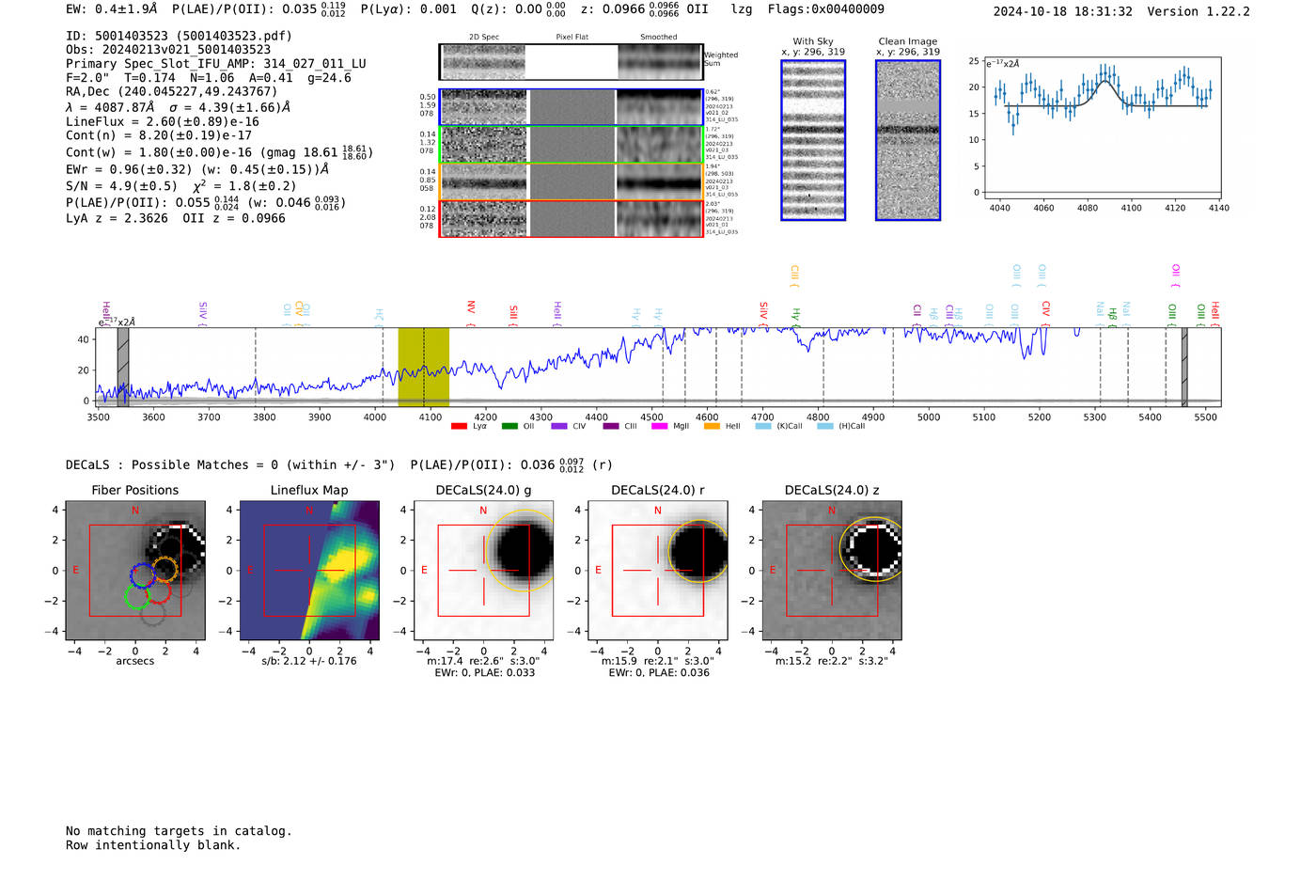Click the m:15.2 re:2.2" s:3.2" caption
This screenshot has width=1316, height=896.
831,661
